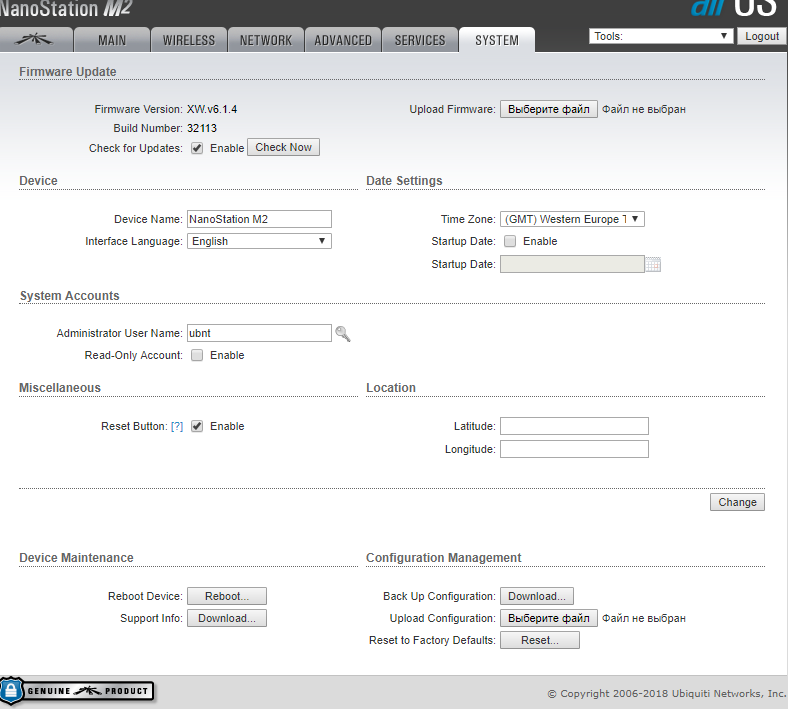Image resolution: width=788 pixels, height=709 pixels.
Task: Open the Ubiquiti logo tab
Action: 36,40
